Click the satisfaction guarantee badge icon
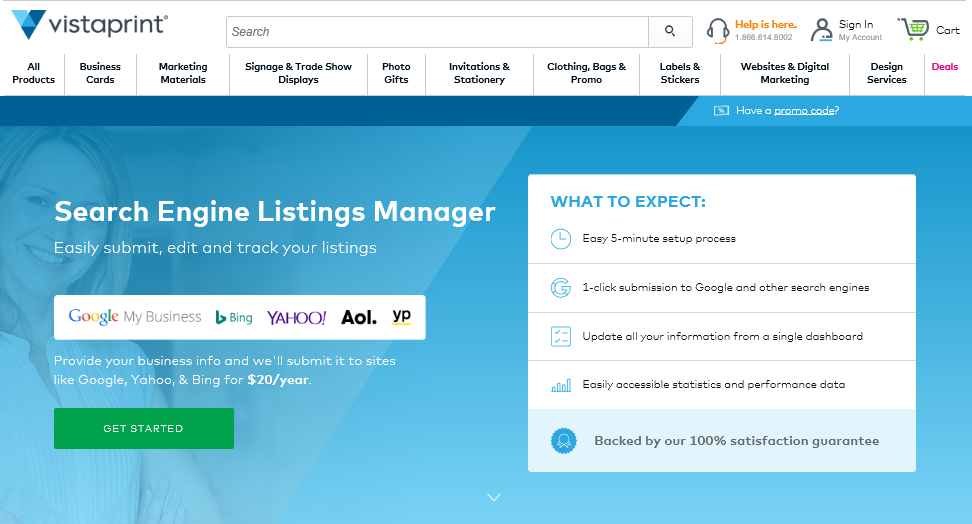This screenshot has width=972, height=524. pyautogui.click(x=563, y=441)
